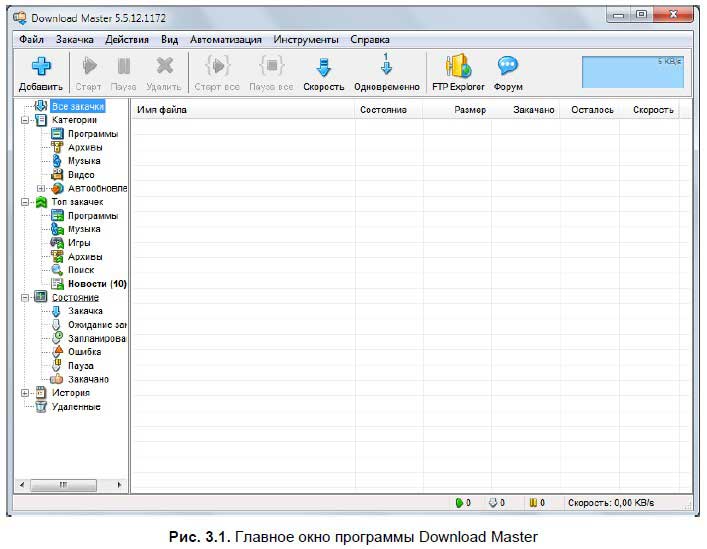Sort by the Имя файла column header
This screenshot has width=707, height=549.
tap(162, 110)
